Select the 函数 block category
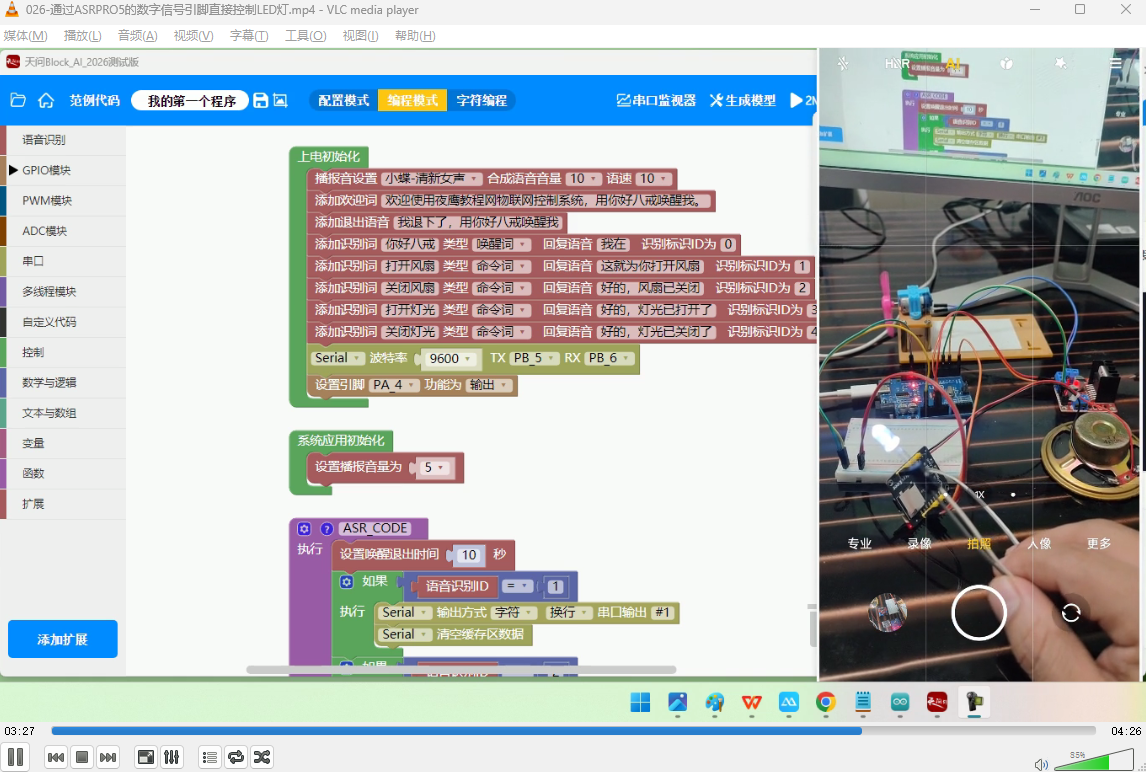The height and width of the screenshot is (772, 1146). pos(63,473)
